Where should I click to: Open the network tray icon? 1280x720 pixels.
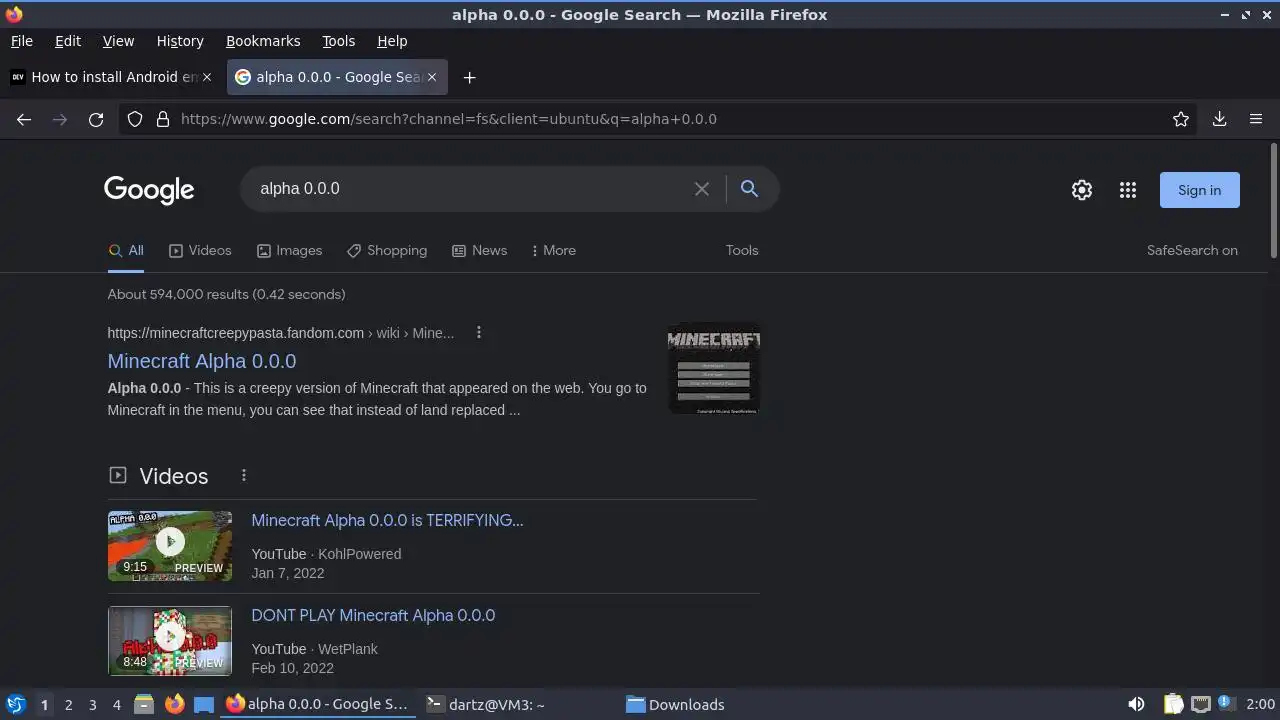[x=1201, y=704]
